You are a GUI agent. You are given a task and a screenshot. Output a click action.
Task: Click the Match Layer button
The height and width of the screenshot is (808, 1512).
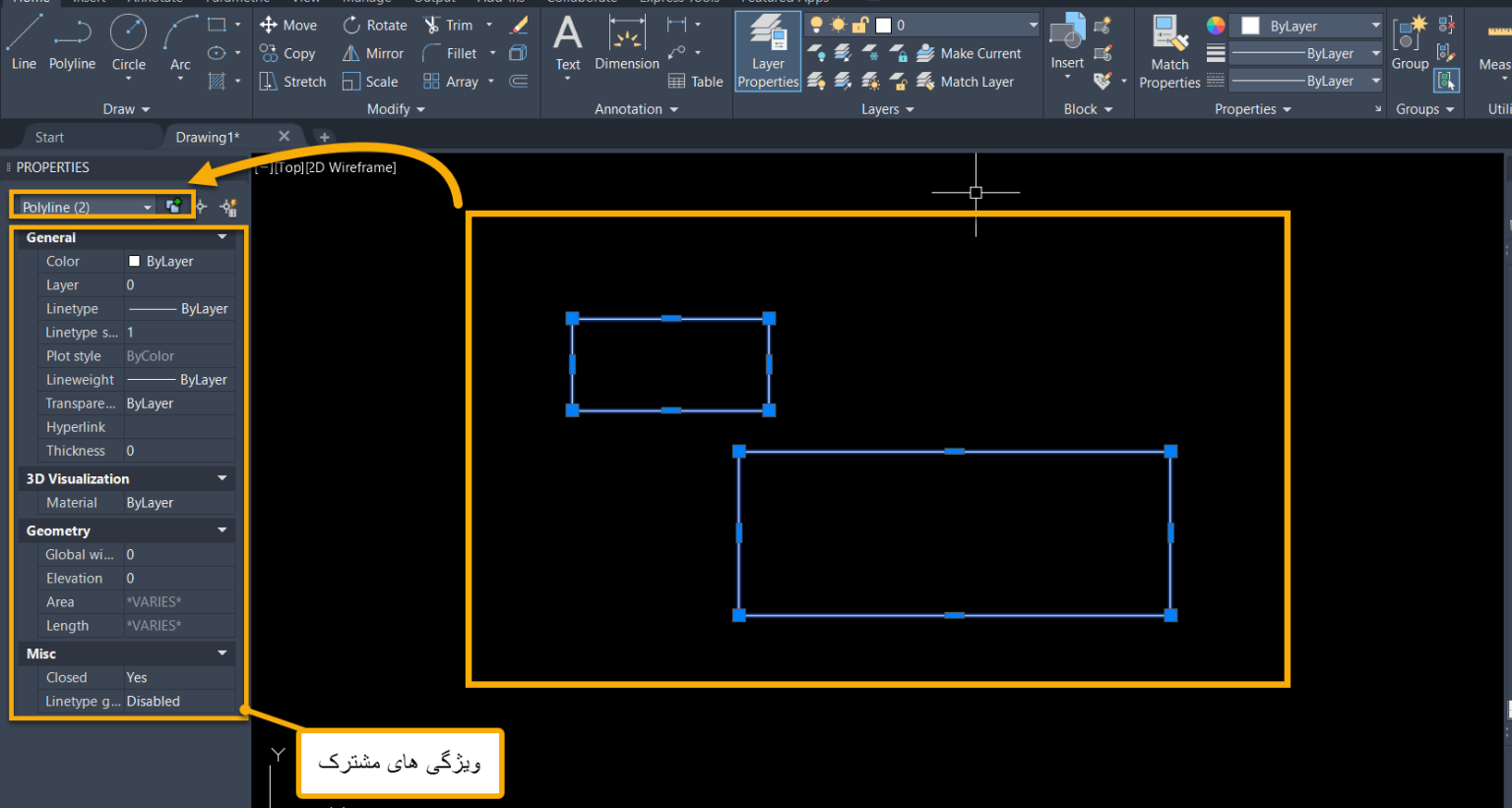(x=965, y=82)
